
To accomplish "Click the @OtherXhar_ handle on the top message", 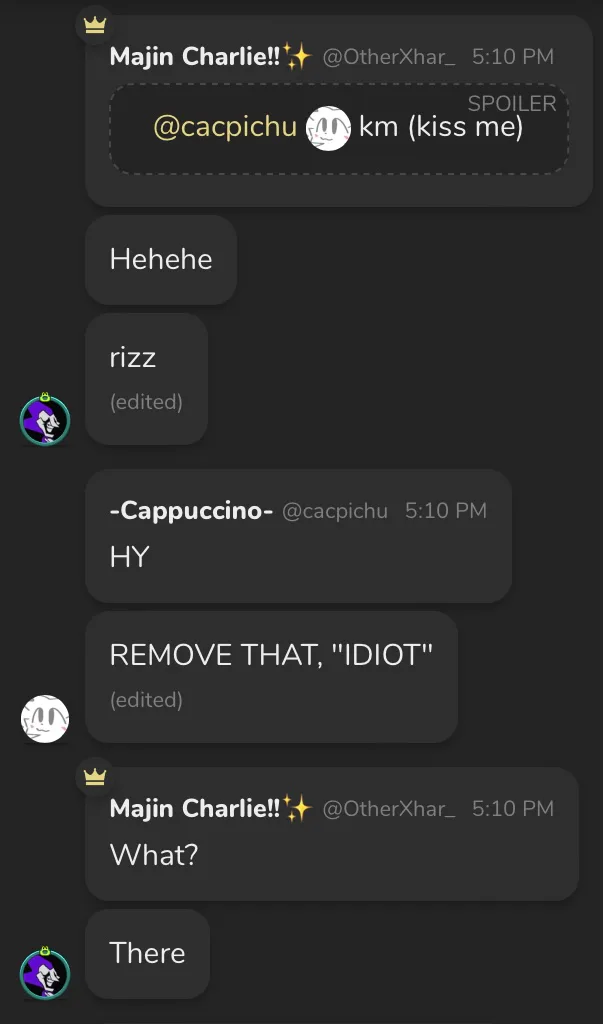I will 389,57.
